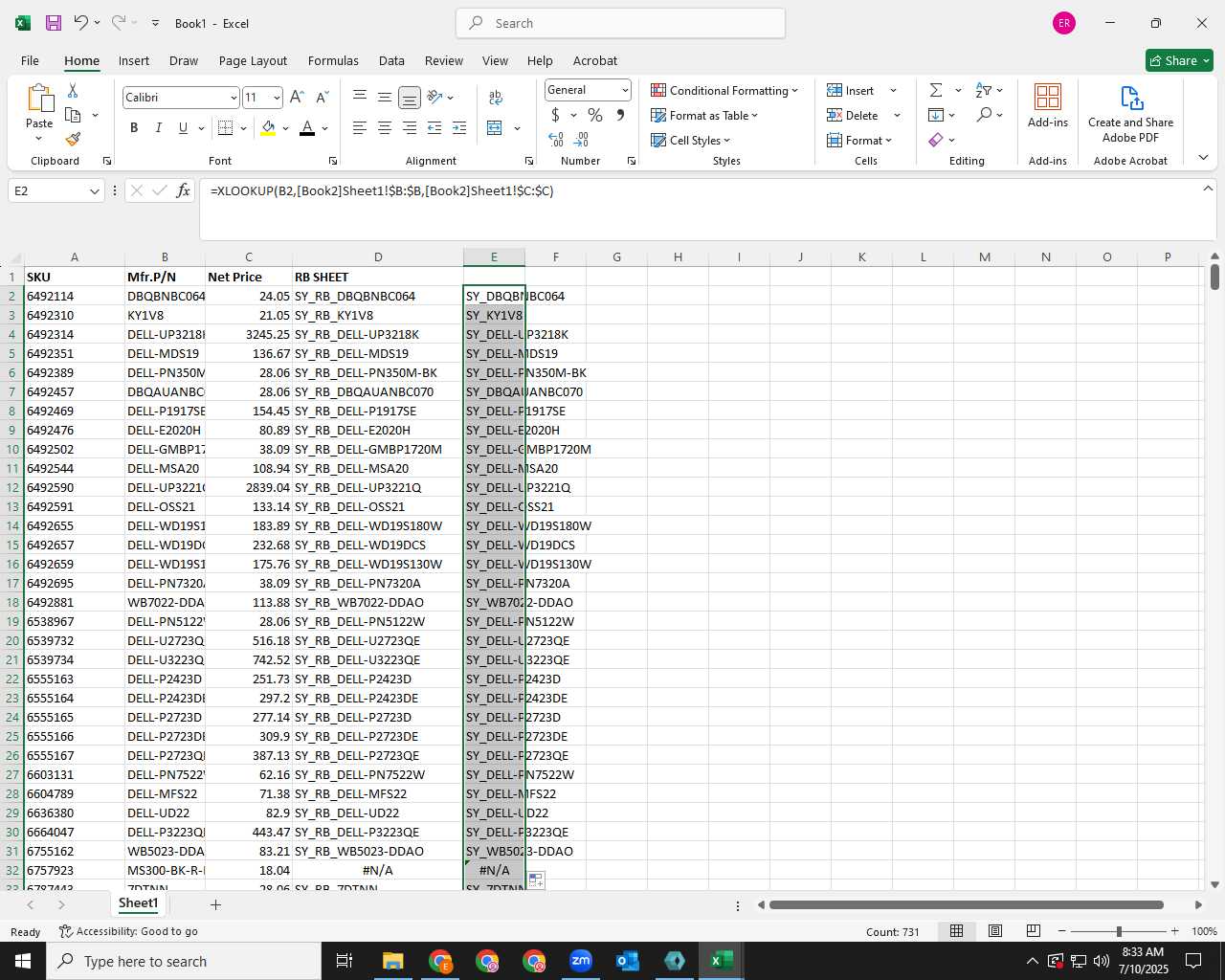Viewport: 1225px width, 980px height.
Task: Expand the Name Box dropdown arrow
Action: (94, 191)
